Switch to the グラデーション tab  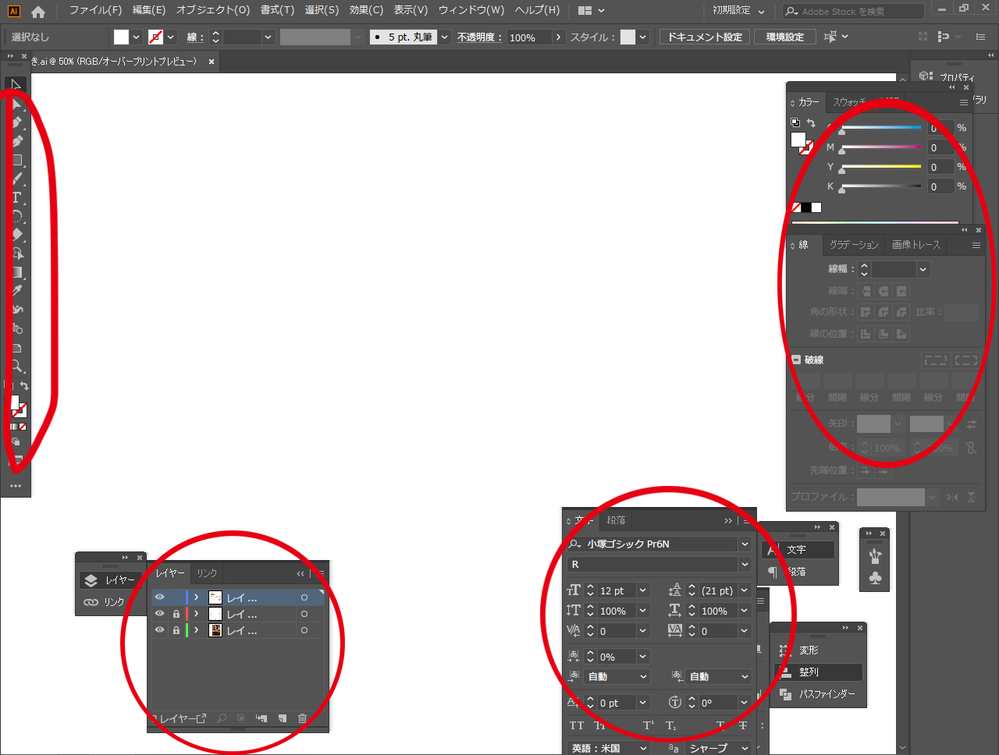[853, 245]
